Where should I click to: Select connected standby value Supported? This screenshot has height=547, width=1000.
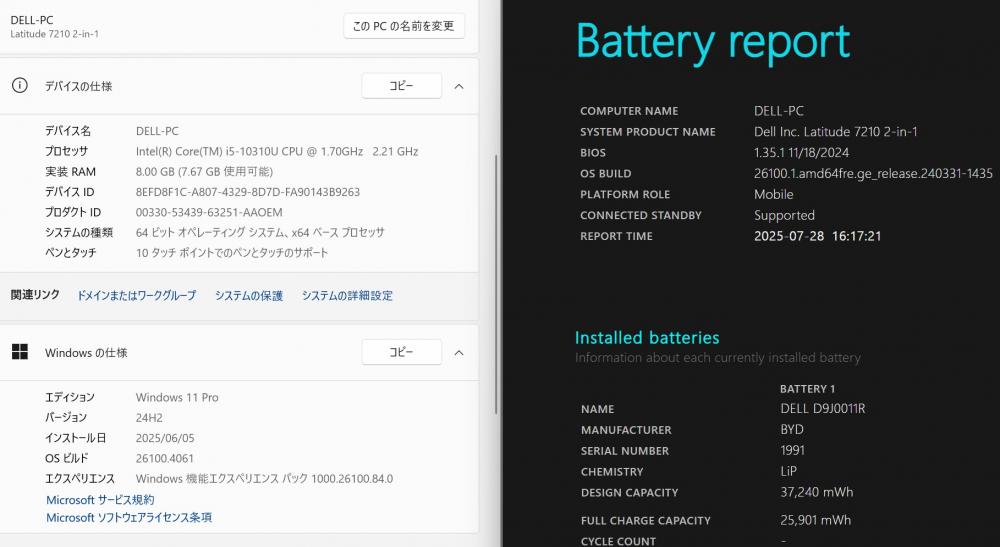(x=784, y=215)
